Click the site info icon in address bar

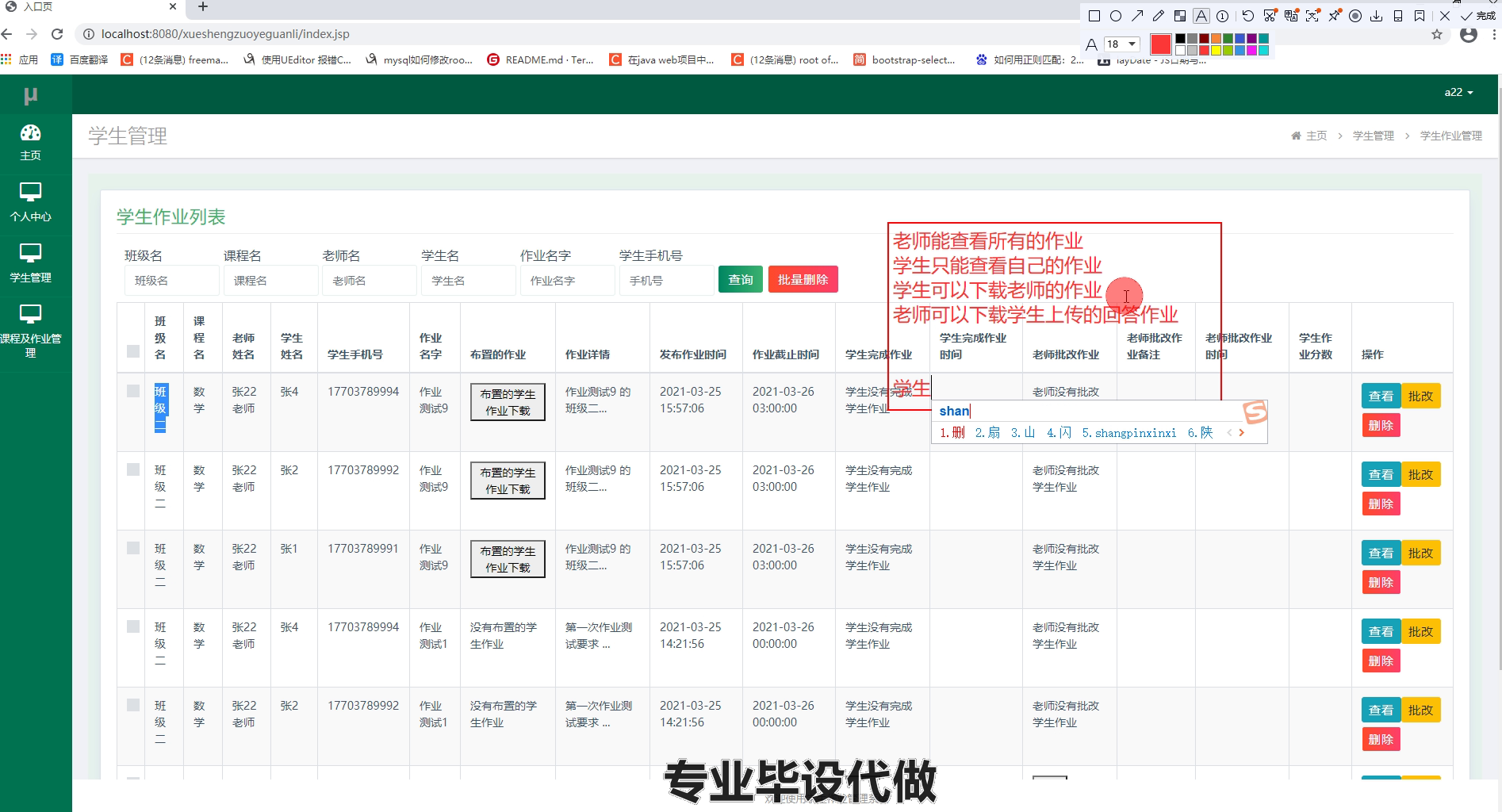click(89, 34)
